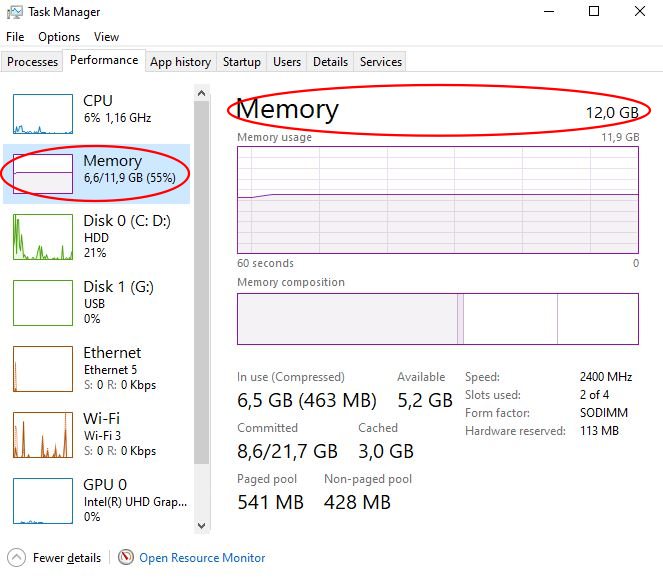The image size is (663, 578).
Task: Select the GPU 0 mini graph
Action: pos(43,501)
